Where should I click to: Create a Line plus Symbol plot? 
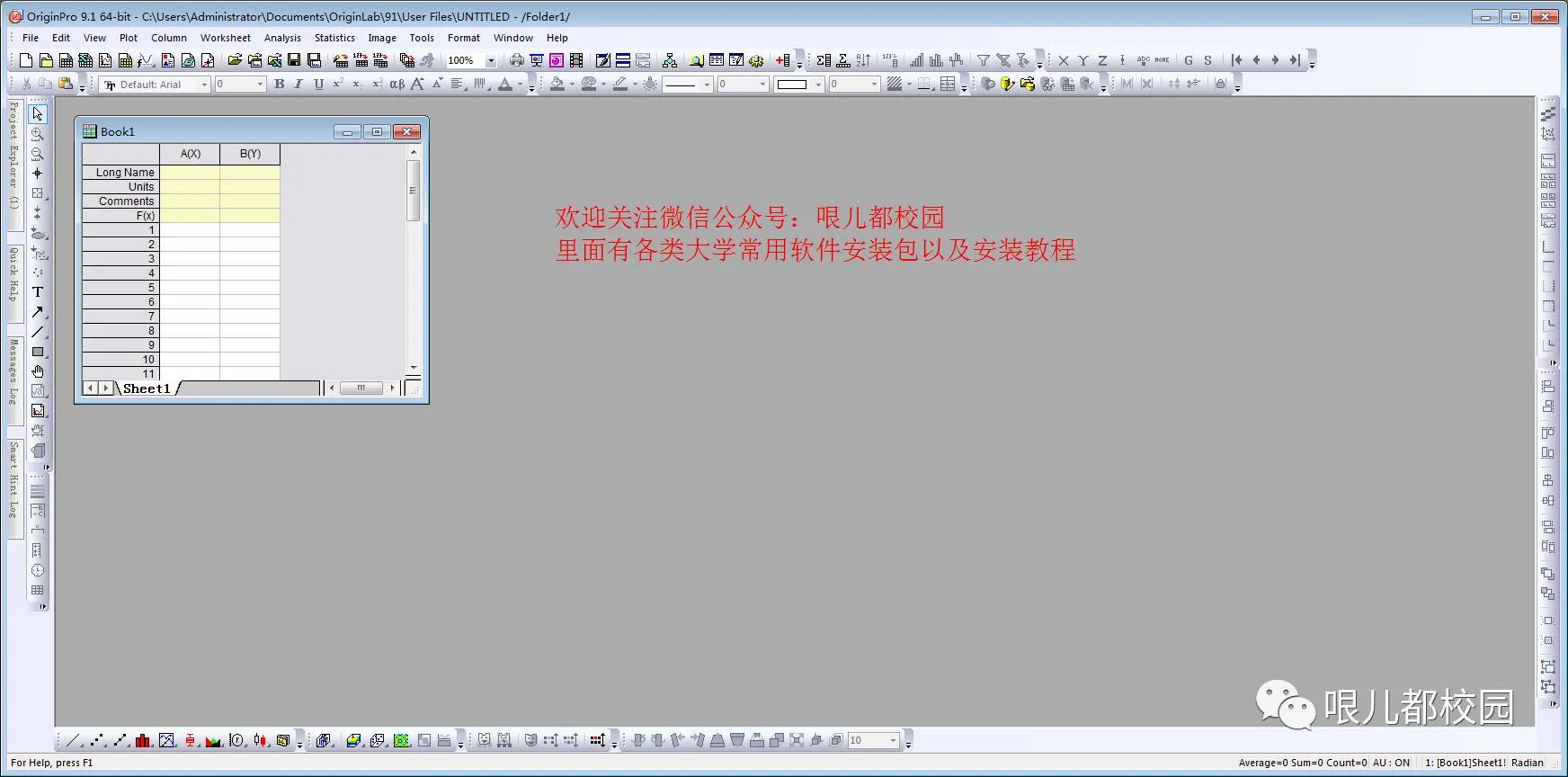pos(120,740)
